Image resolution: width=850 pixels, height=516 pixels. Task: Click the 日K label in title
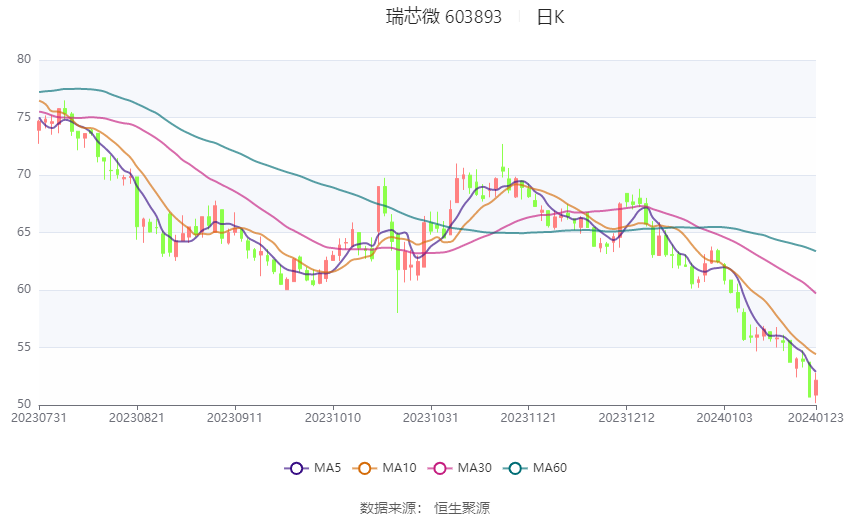[x=550, y=17]
